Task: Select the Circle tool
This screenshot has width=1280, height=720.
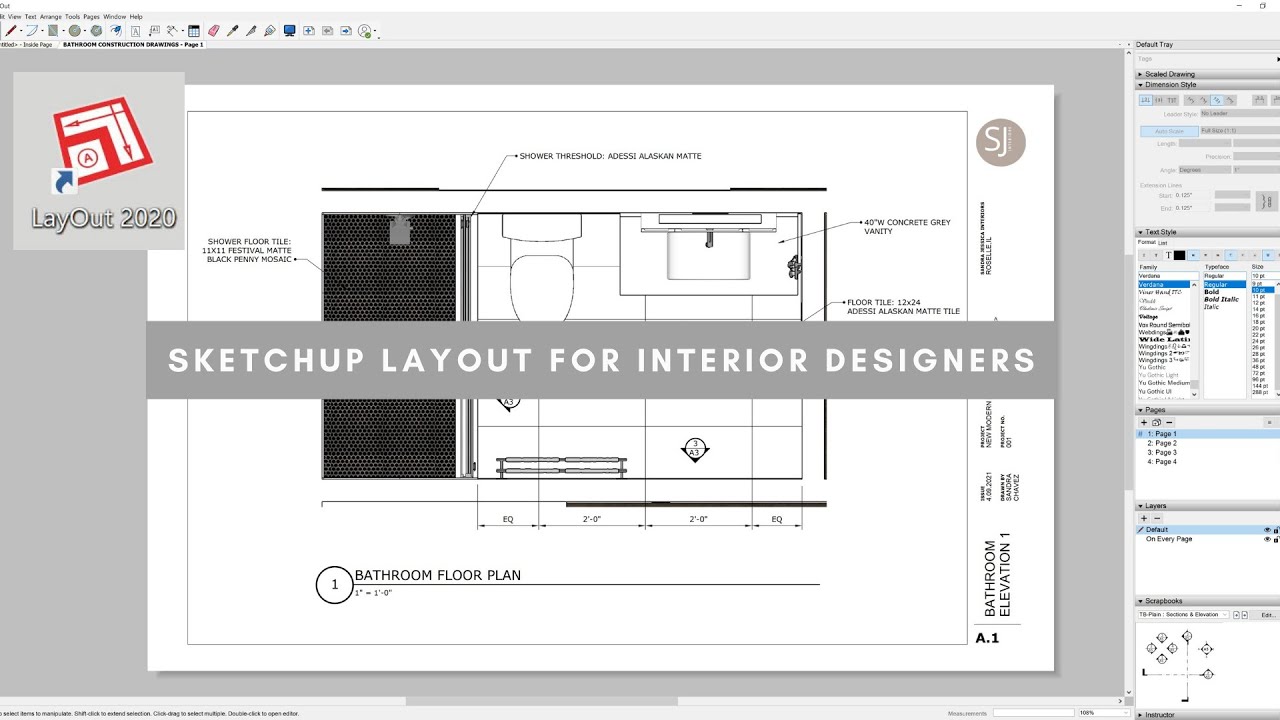Action: [x=74, y=31]
